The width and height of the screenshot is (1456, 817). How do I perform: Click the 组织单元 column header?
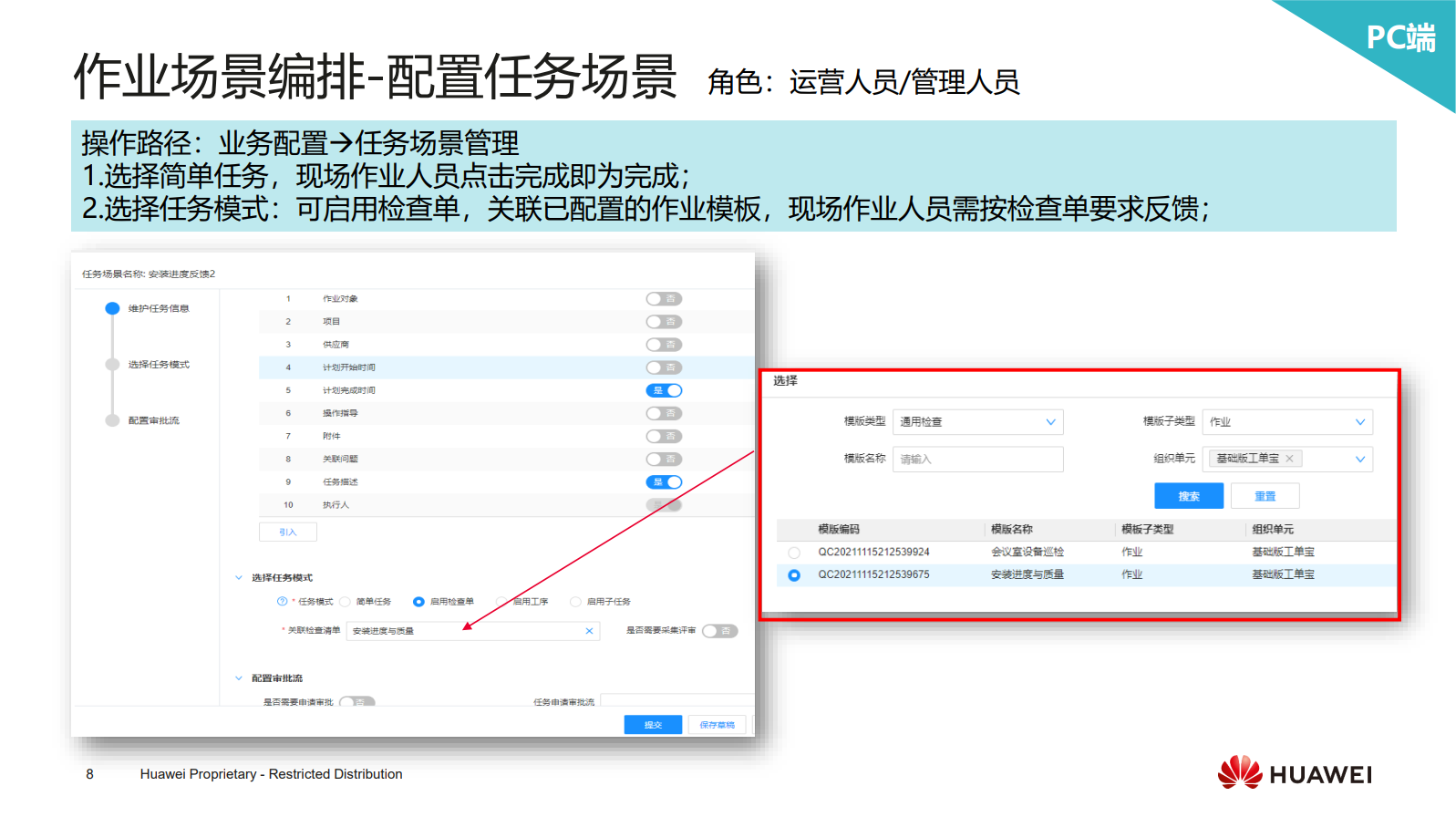(1273, 530)
